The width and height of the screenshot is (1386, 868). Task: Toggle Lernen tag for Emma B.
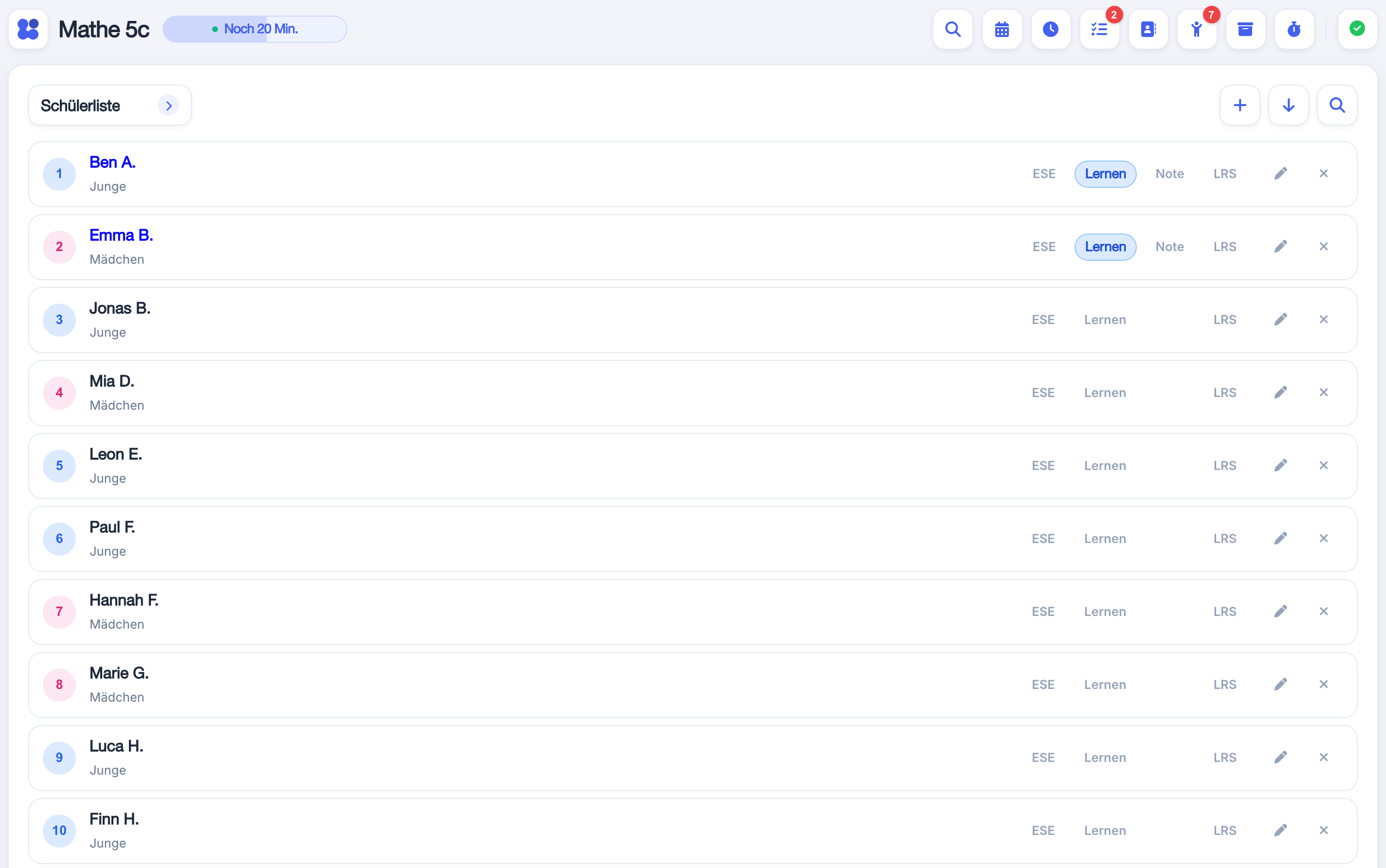click(1105, 247)
